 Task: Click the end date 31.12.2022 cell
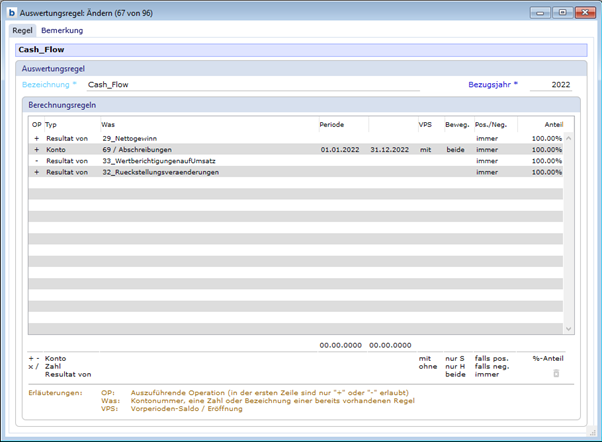[x=388, y=149]
